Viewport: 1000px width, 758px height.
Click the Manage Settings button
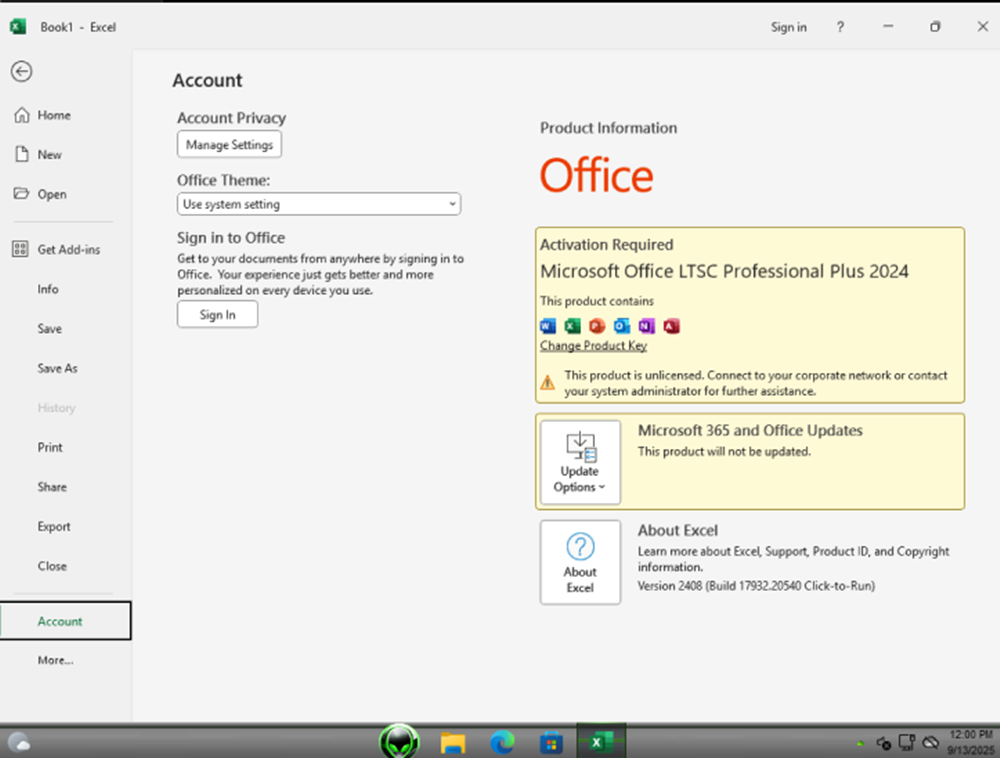click(x=229, y=145)
